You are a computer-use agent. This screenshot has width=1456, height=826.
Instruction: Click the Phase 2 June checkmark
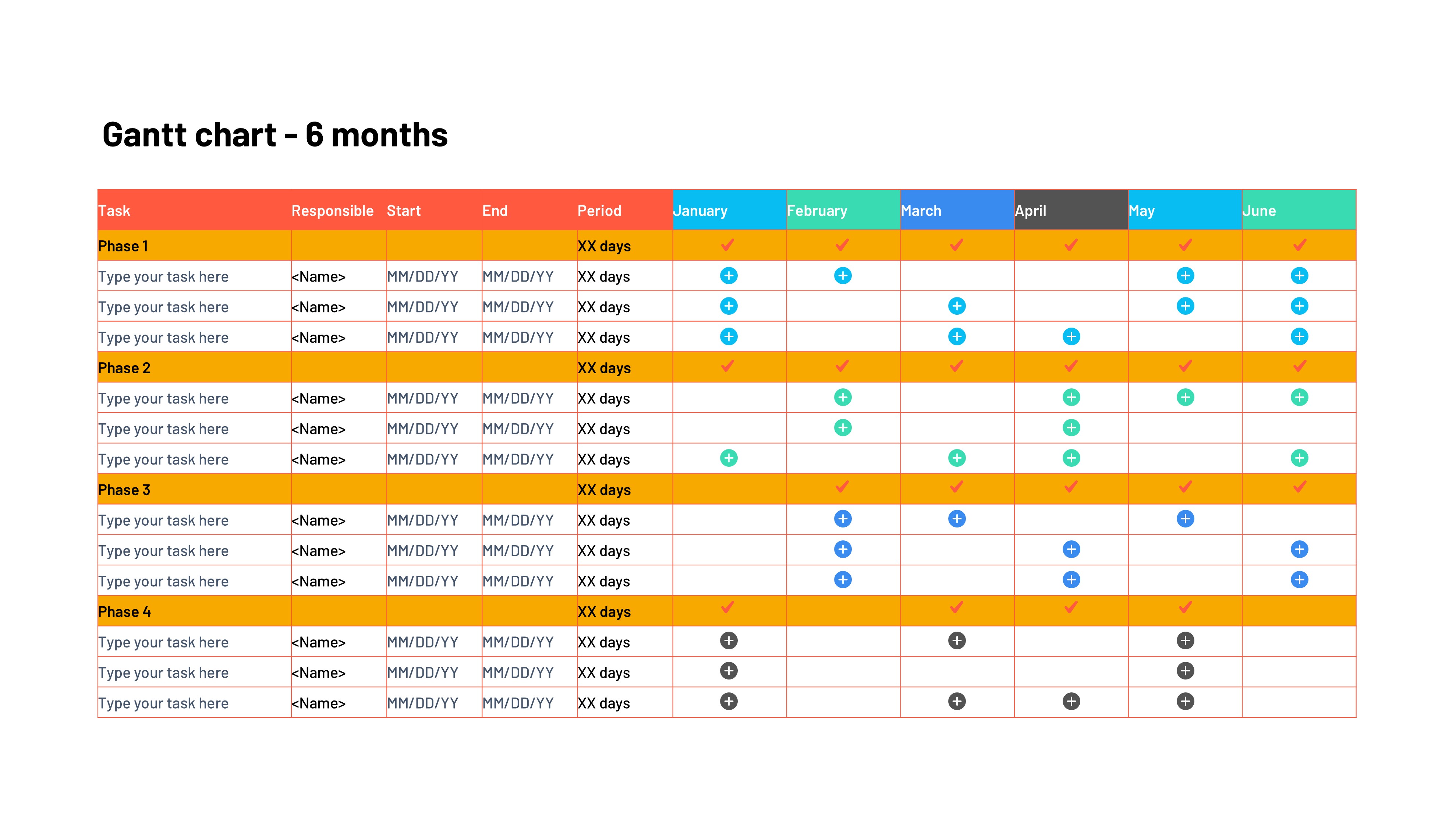pos(1299,367)
